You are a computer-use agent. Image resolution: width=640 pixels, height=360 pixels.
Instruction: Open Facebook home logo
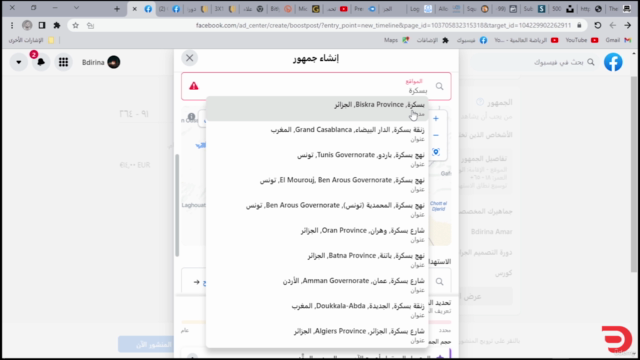[613, 62]
